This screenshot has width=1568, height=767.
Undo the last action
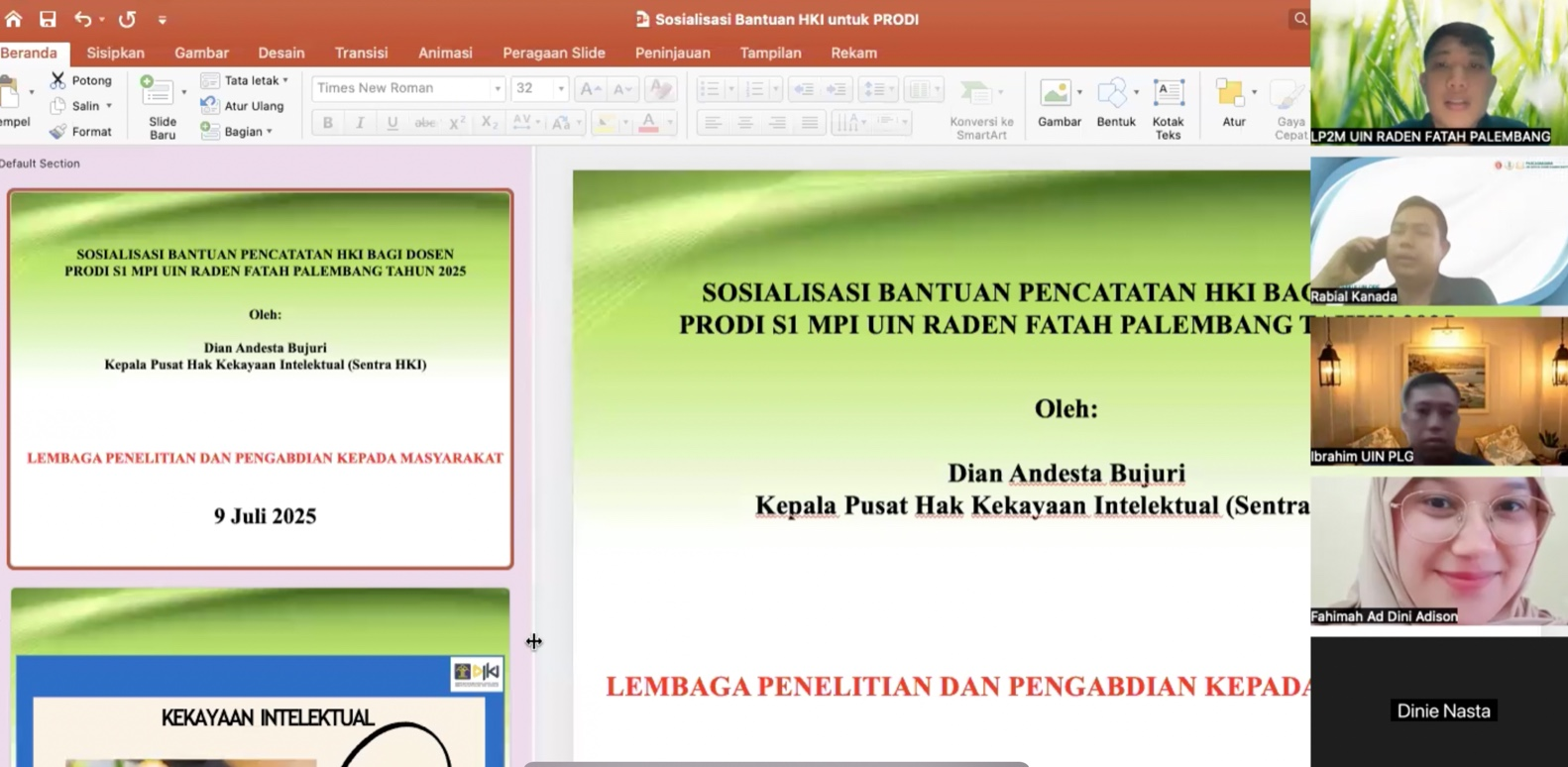[x=83, y=19]
